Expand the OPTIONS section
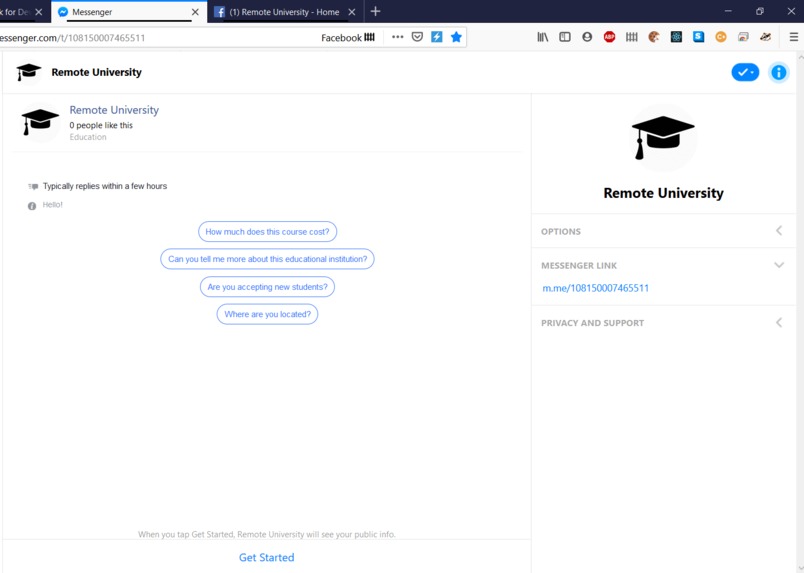This screenshot has height=573, width=804. click(664, 231)
